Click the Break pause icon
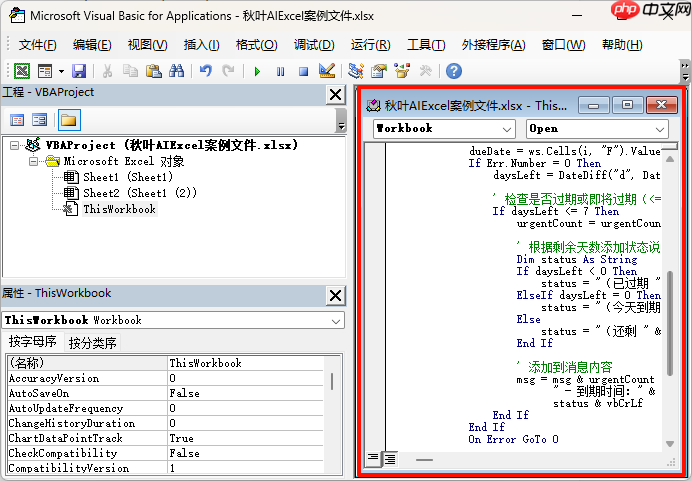The width and height of the screenshot is (692, 481). click(280, 71)
